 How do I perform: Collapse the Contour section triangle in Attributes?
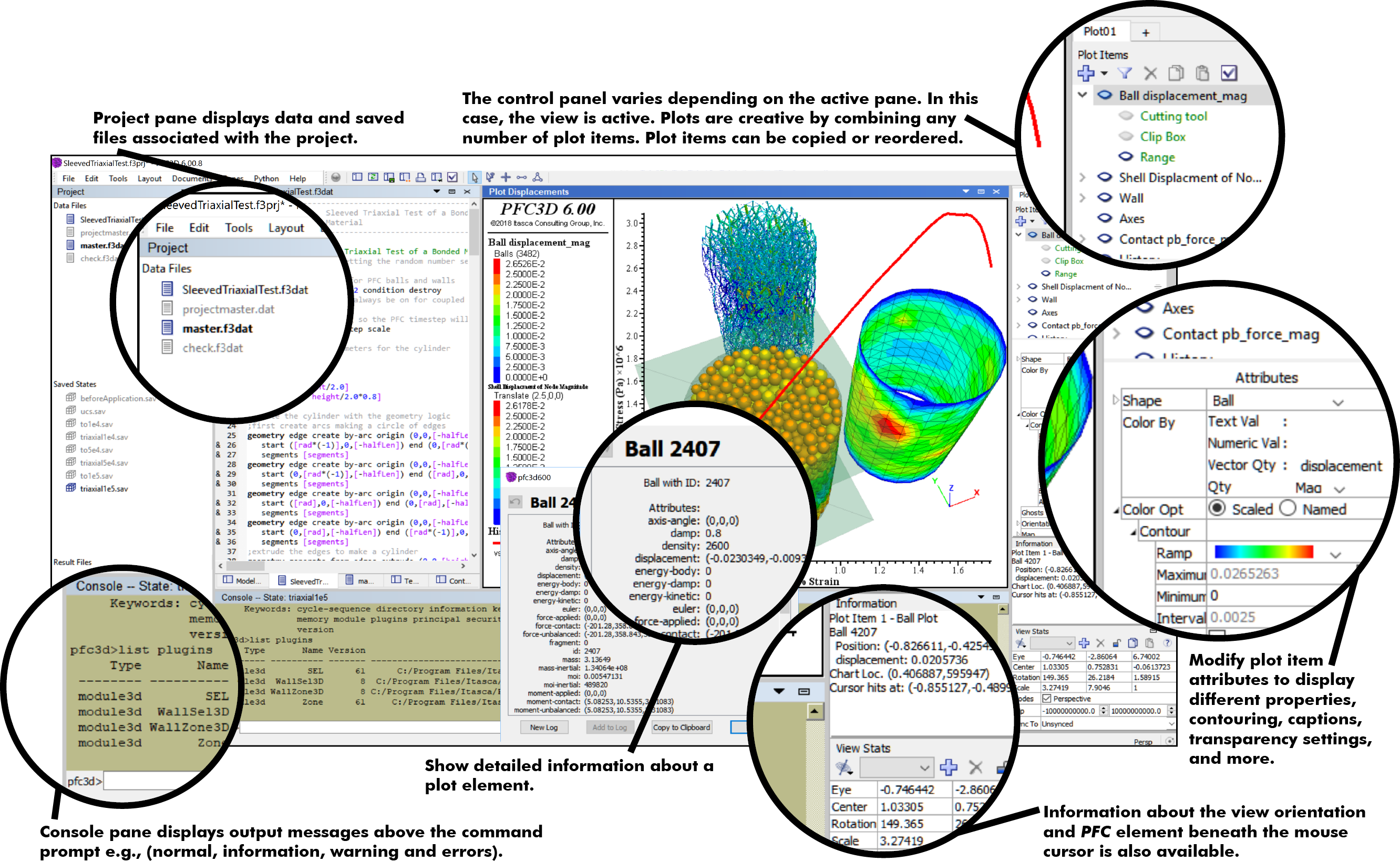click(x=1134, y=532)
